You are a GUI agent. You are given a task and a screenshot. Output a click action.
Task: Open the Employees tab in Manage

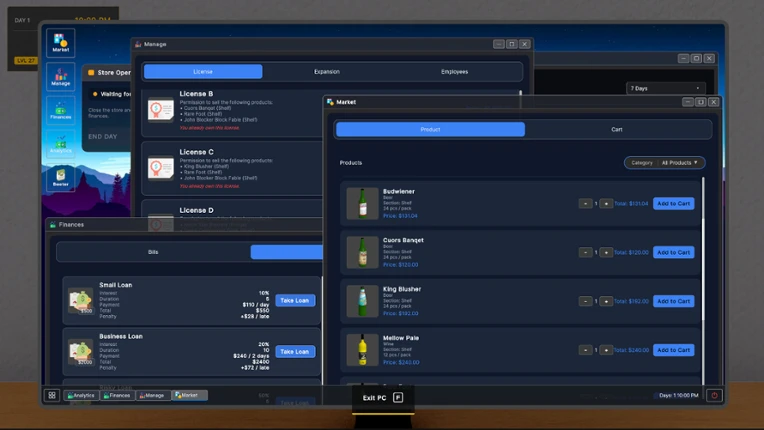pyautogui.click(x=455, y=72)
